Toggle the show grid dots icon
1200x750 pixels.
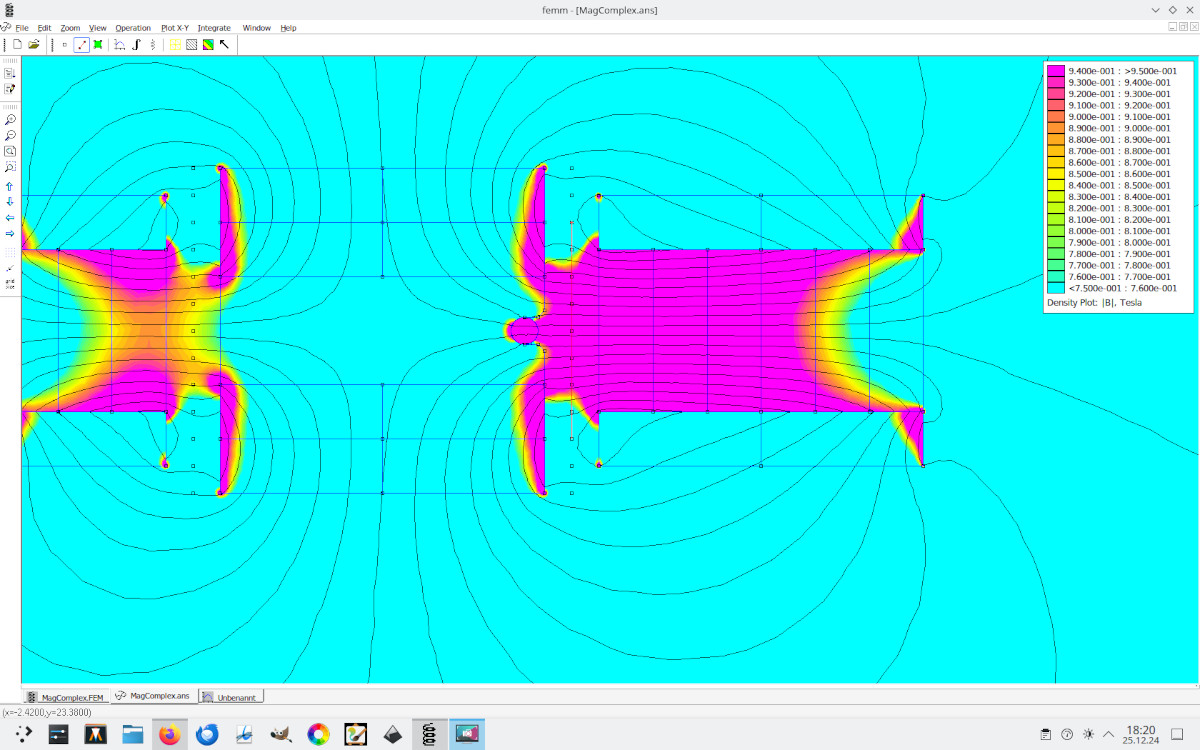pos(10,253)
